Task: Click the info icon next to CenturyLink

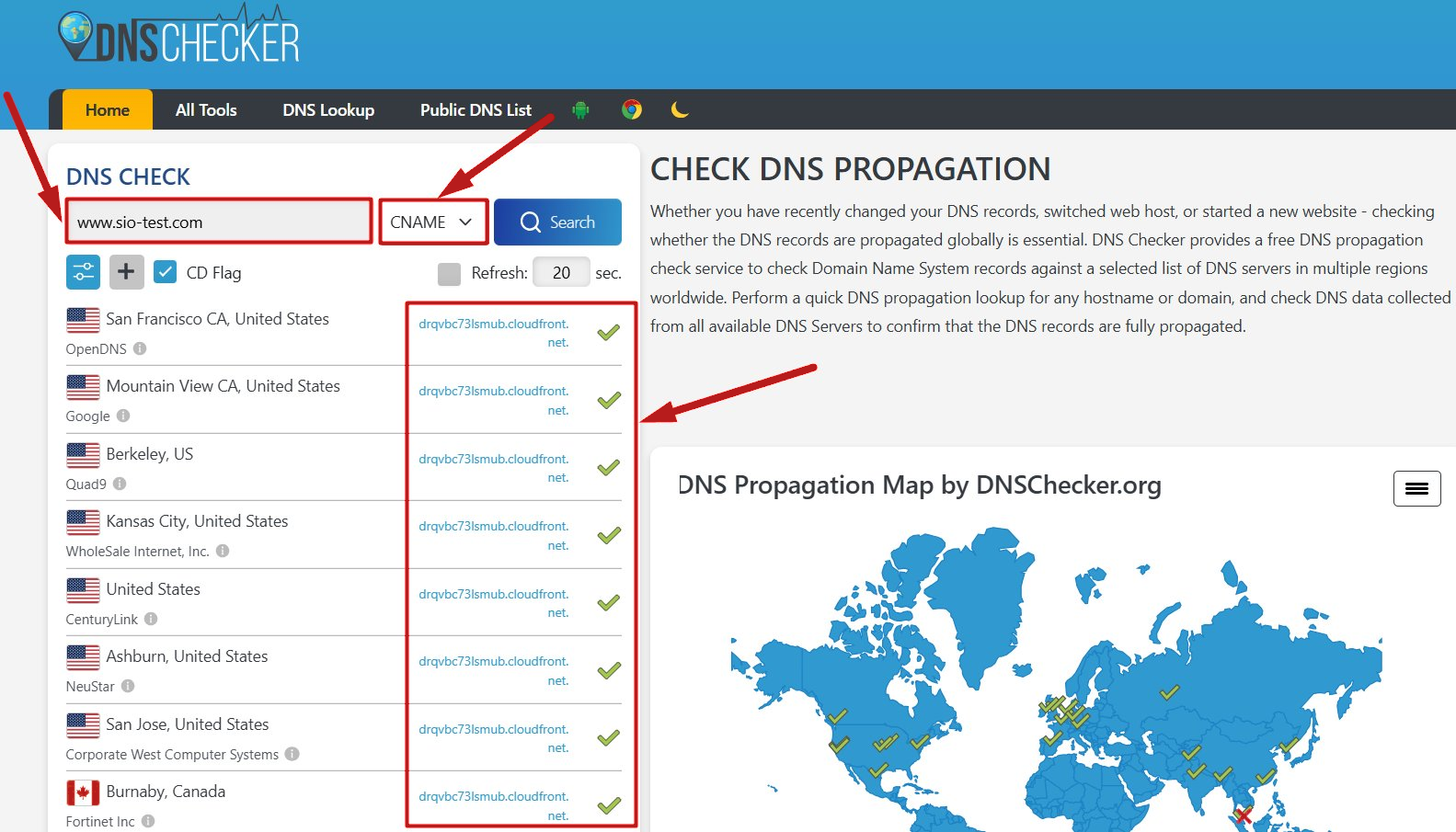Action: pyautogui.click(x=151, y=619)
